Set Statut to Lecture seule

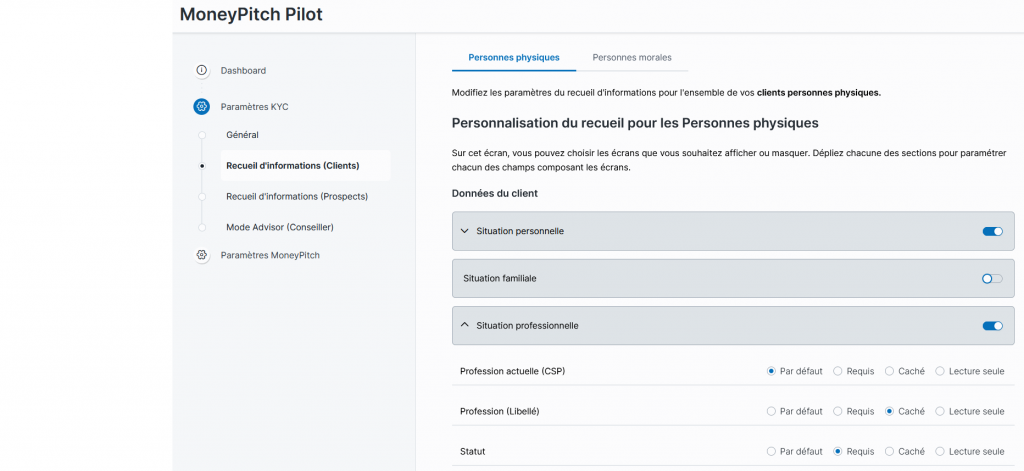click(x=940, y=451)
